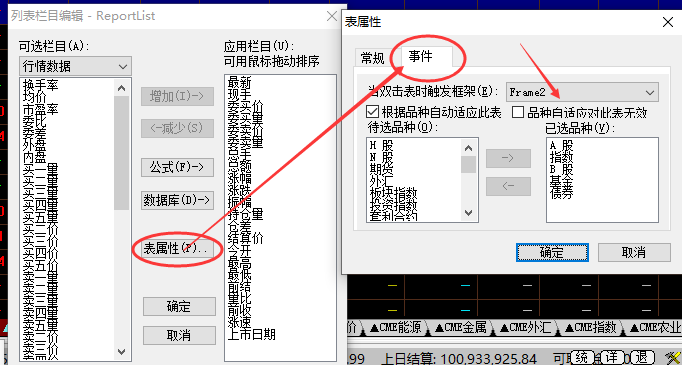Enable 品种自适应对此表无效 checkbox
The image size is (682, 365).
coord(518,112)
